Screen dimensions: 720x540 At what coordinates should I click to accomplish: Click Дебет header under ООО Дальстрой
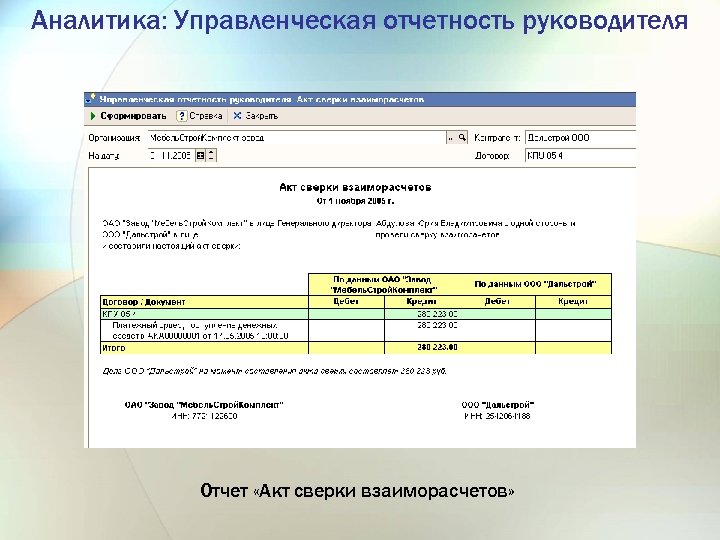pos(497,302)
